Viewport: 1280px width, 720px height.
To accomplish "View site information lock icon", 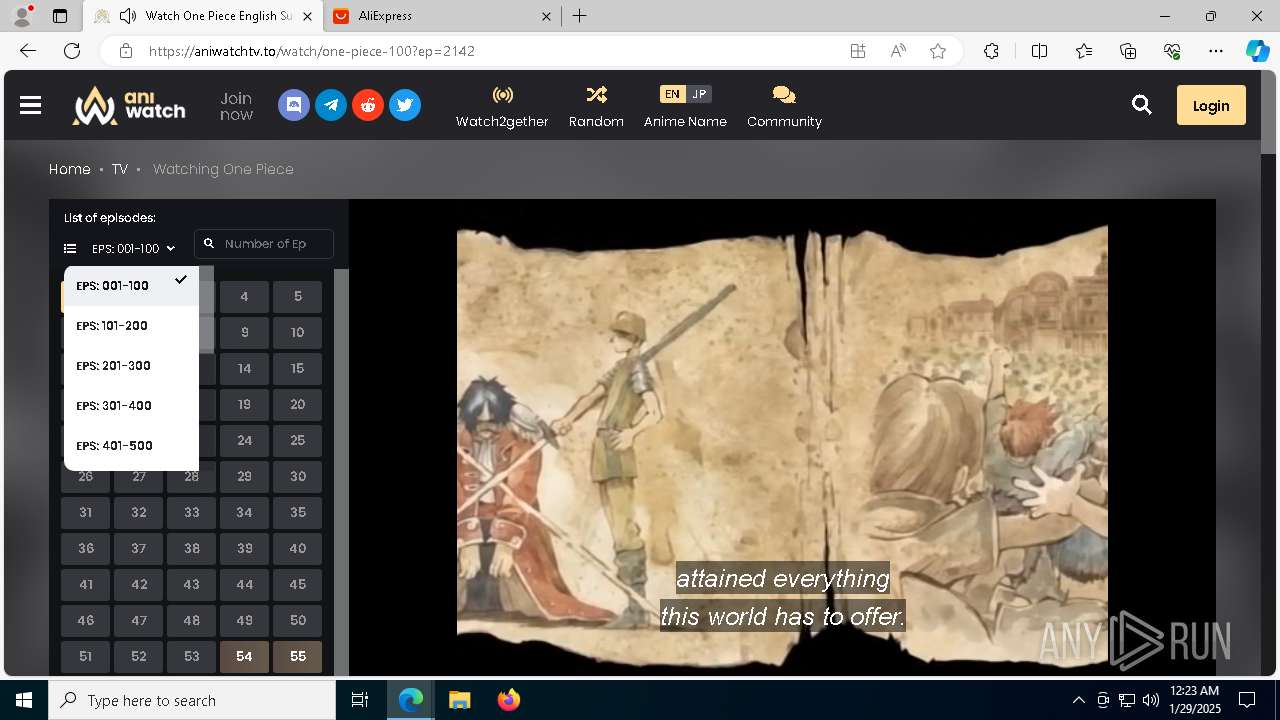I will 126,51.
